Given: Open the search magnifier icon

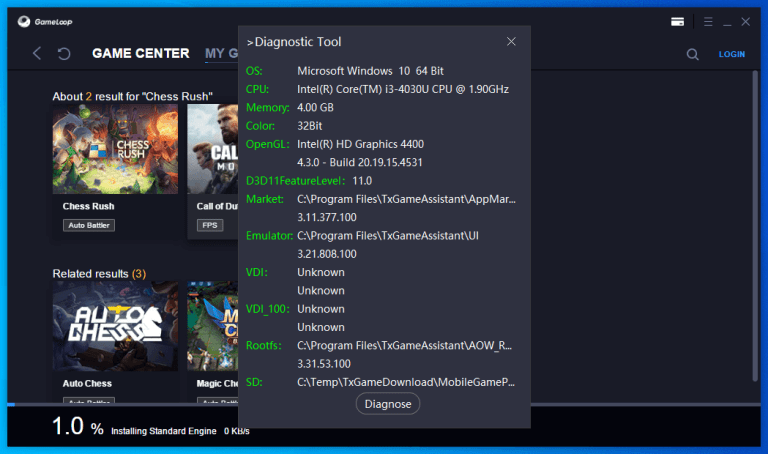Looking at the screenshot, I should pyautogui.click(x=692, y=54).
